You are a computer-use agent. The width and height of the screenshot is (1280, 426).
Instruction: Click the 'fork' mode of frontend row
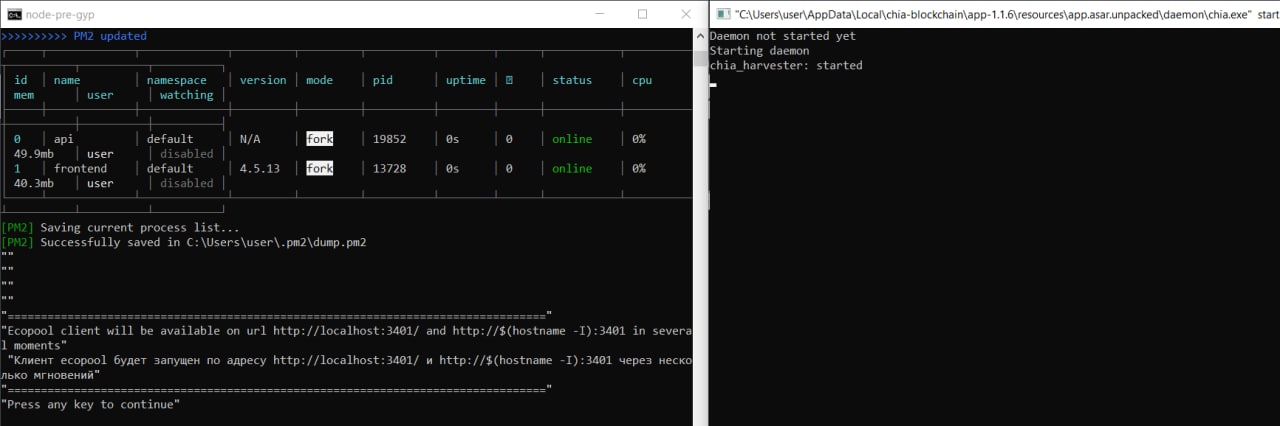(x=320, y=169)
